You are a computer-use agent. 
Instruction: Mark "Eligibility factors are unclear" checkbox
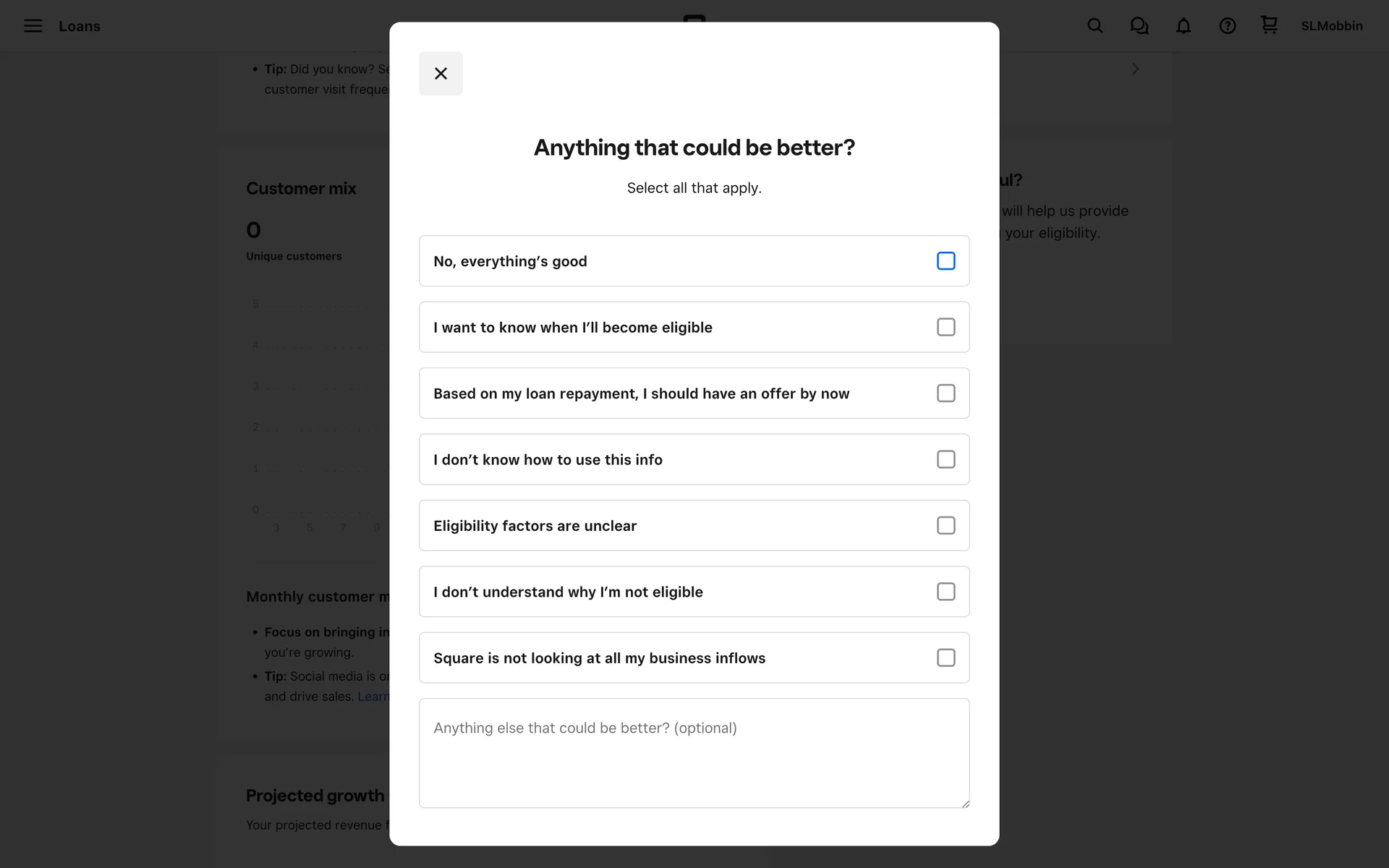tap(946, 526)
